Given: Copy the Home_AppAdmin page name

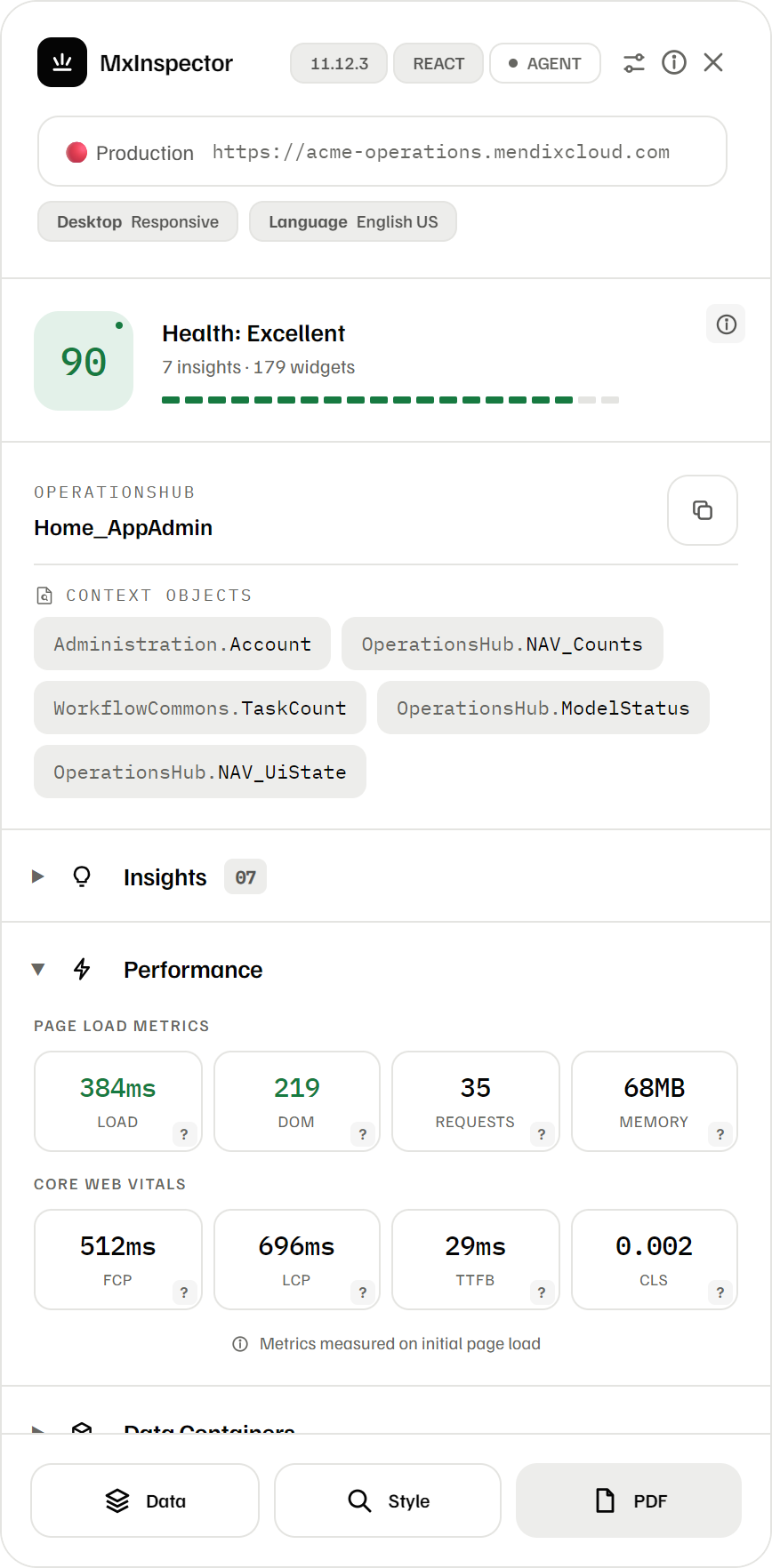Looking at the screenshot, I should click(x=703, y=510).
